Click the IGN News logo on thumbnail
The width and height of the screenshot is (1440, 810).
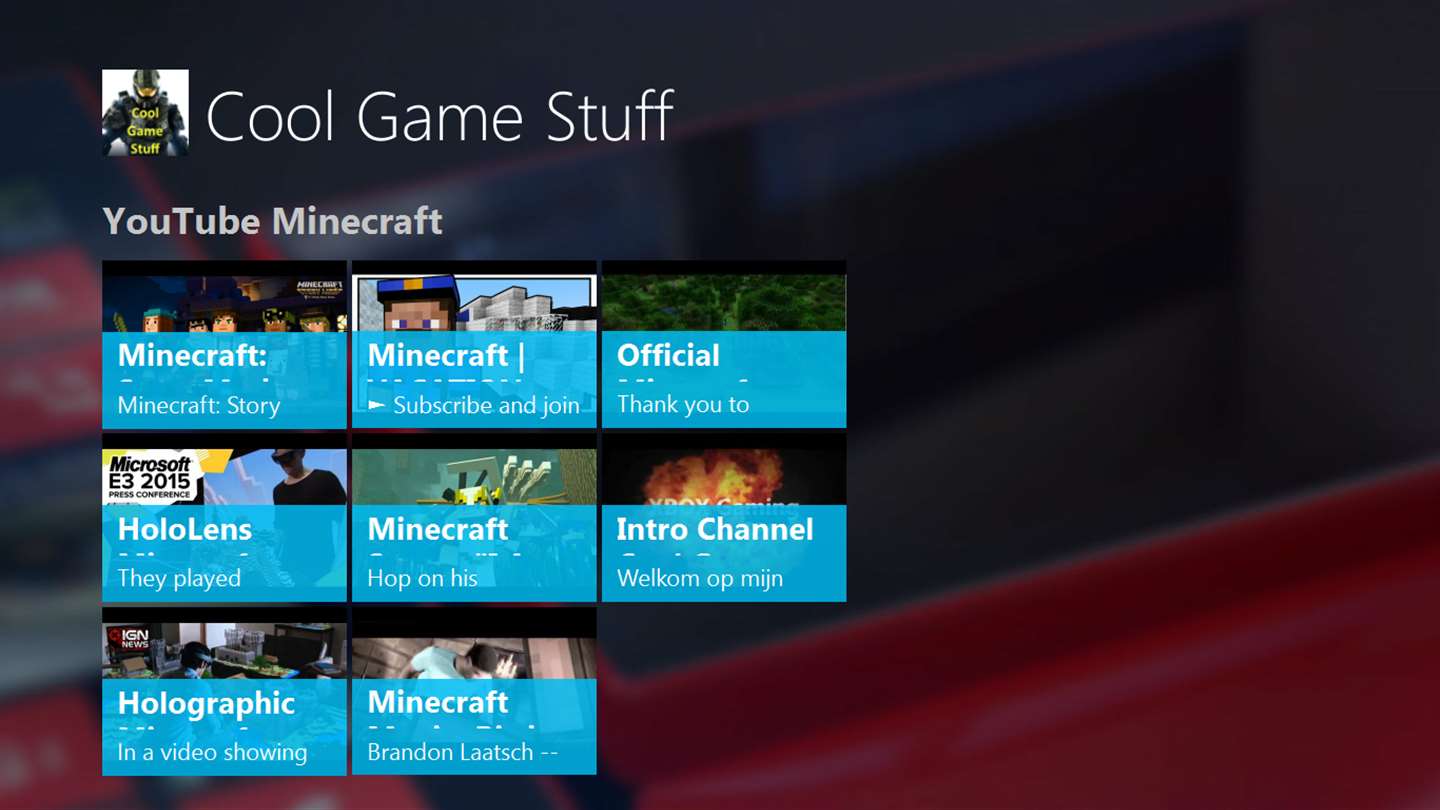(x=129, y=638)
